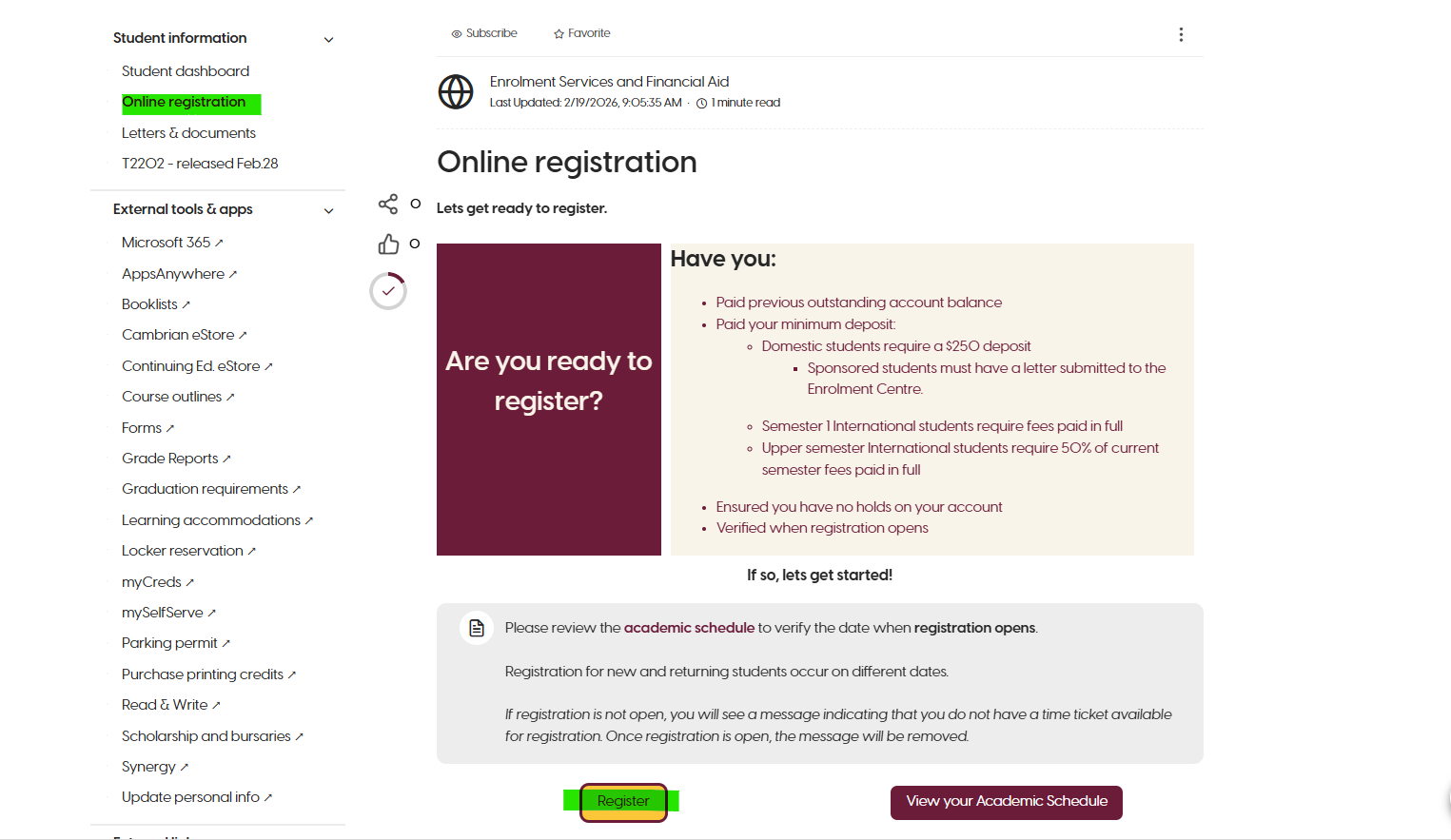Screen dimensions: 1451x840
Task: Open the academic schedule link
Action: click(x=689, y=628)
